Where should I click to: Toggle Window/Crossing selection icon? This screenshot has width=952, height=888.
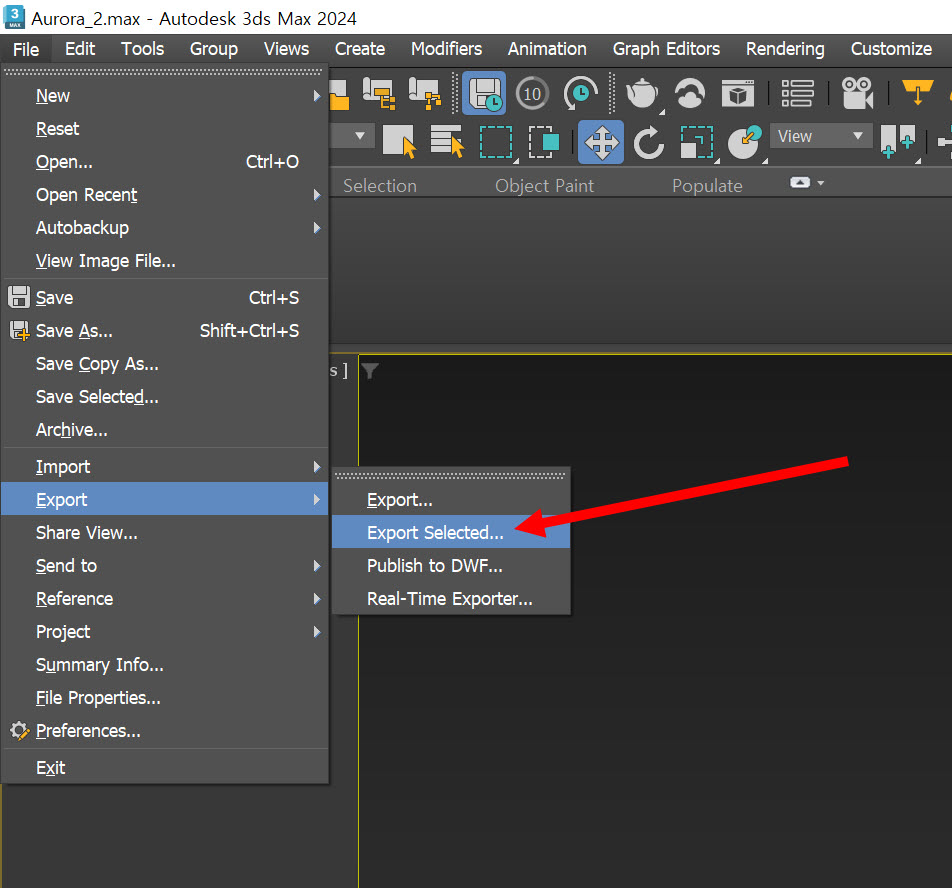point(544,142)
